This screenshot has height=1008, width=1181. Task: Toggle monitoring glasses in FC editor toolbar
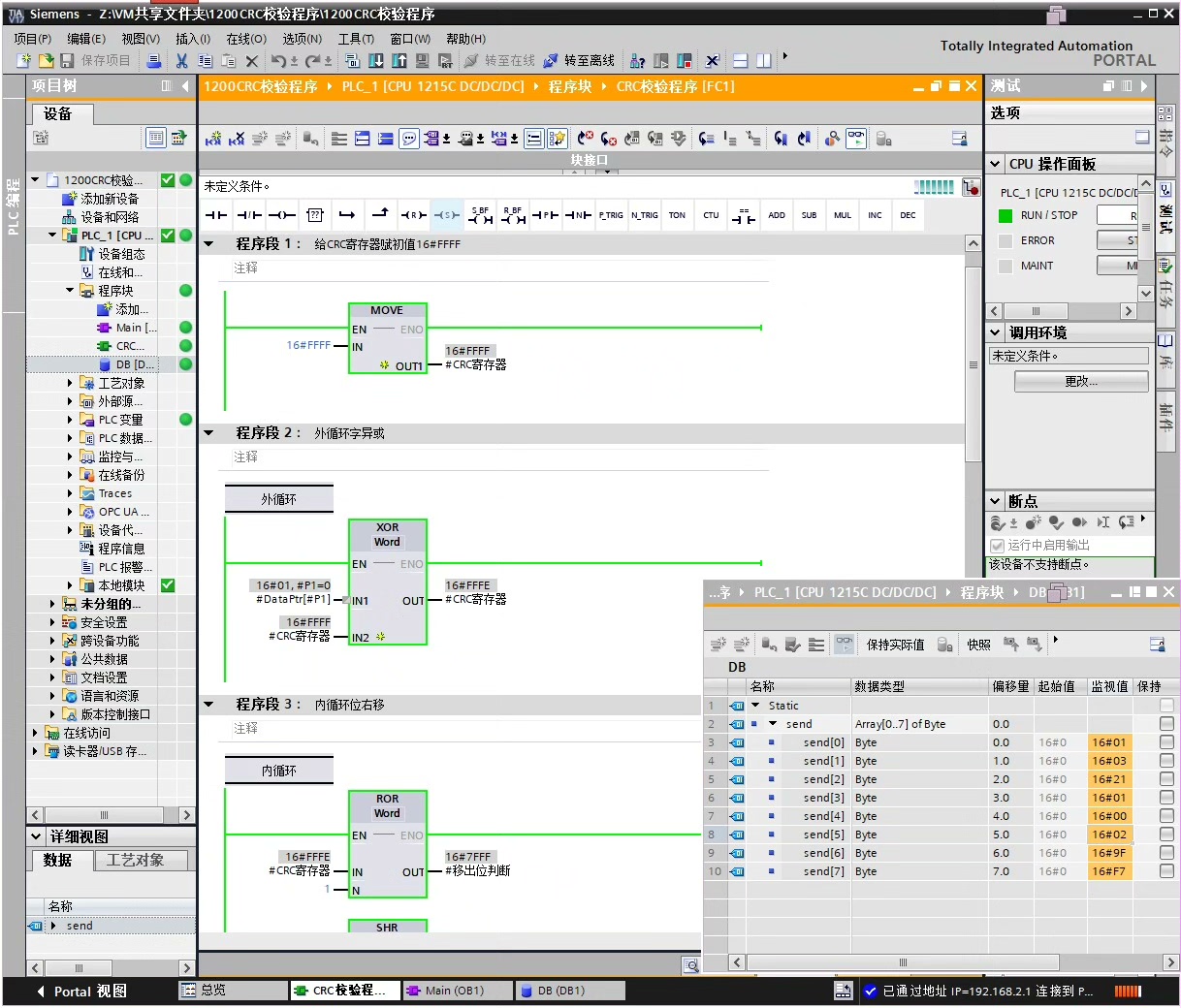click(x=855, y=139)
